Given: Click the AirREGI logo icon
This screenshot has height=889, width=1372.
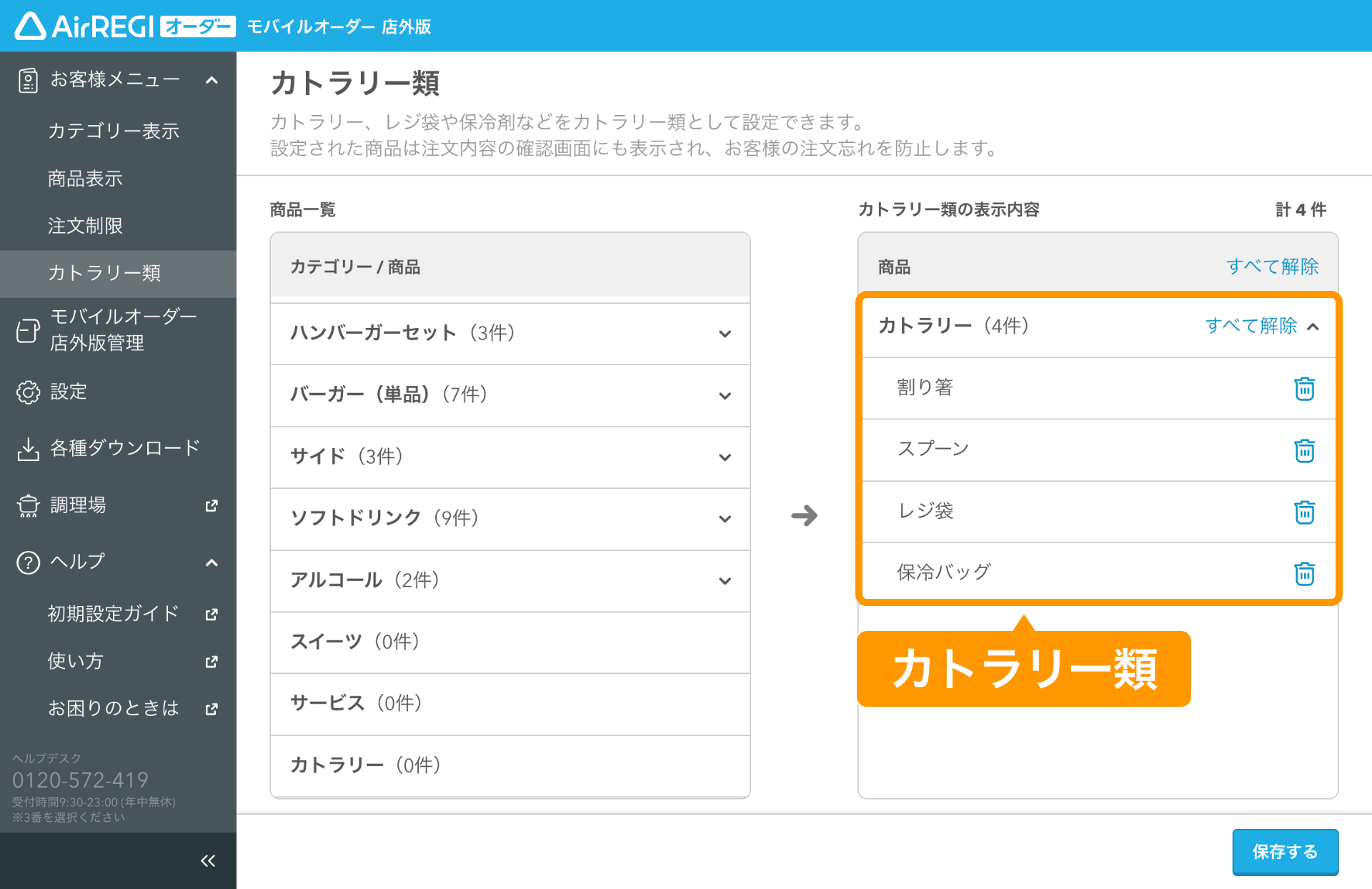Looking at the screenshot, I should 31,26.
